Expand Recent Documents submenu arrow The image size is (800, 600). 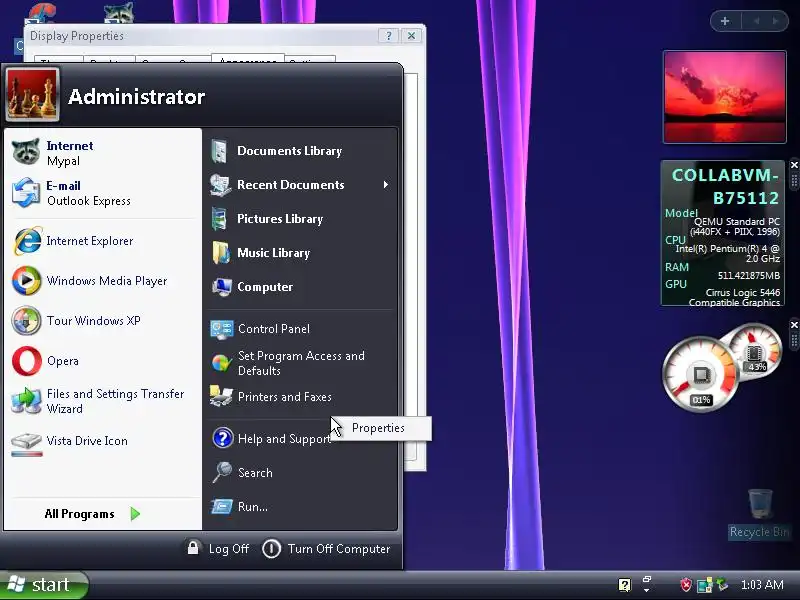[386, 185]
